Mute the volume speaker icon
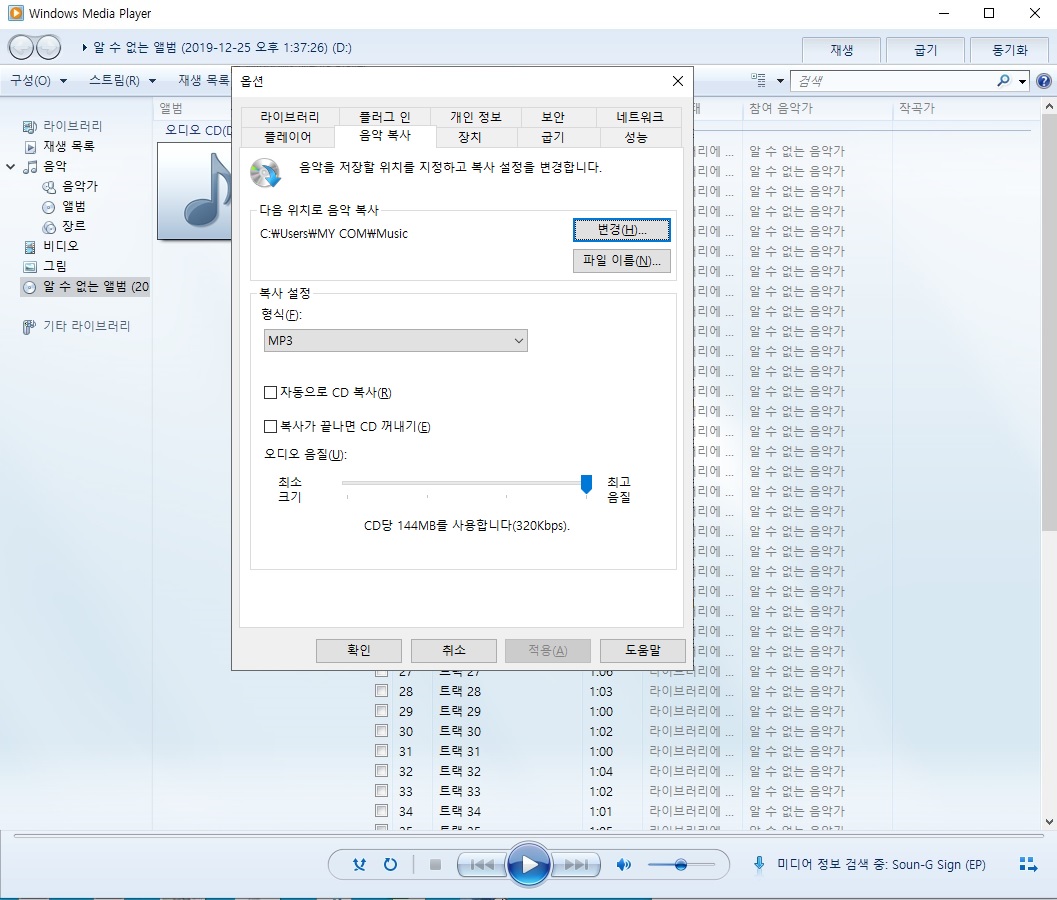 point(624,864)
